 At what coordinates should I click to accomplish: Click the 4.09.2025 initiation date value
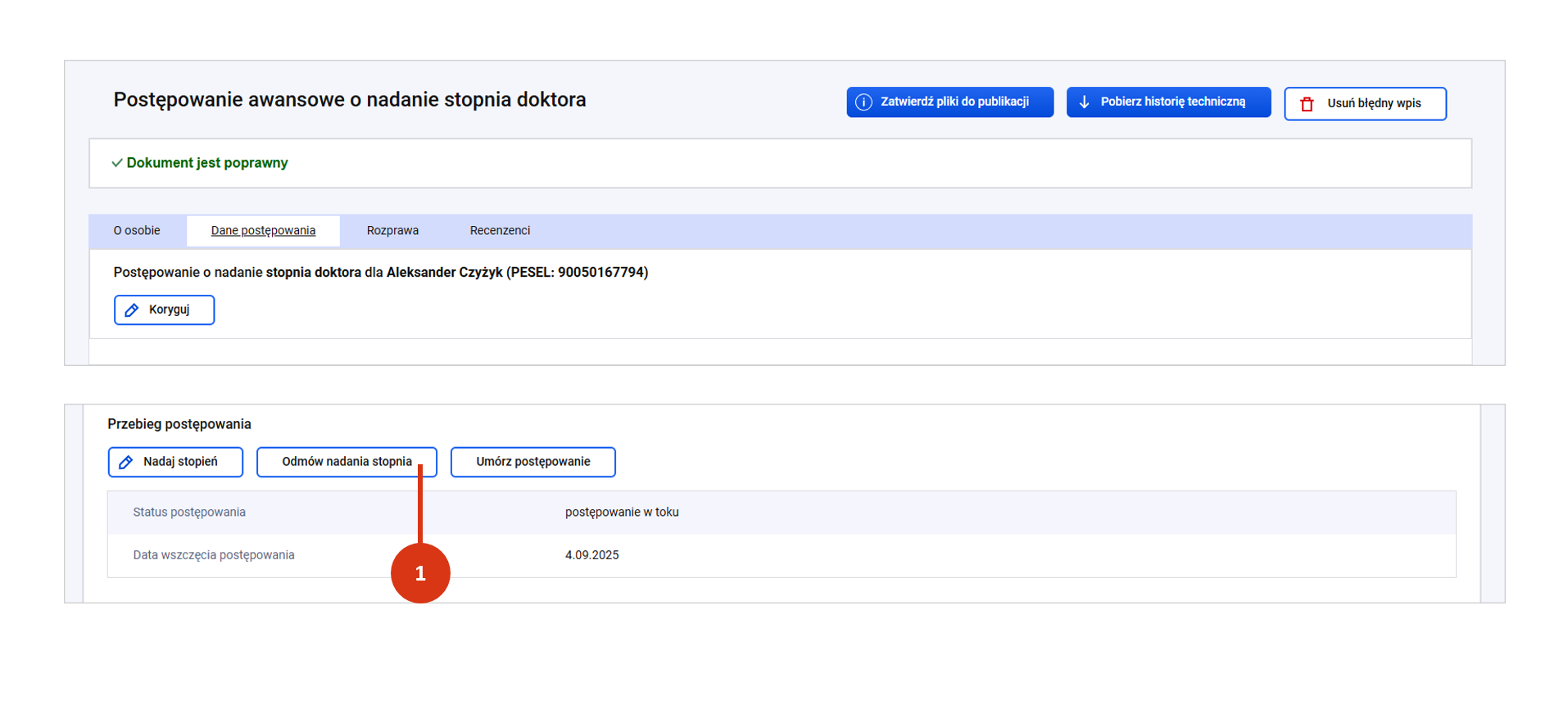tap(591, 555)
